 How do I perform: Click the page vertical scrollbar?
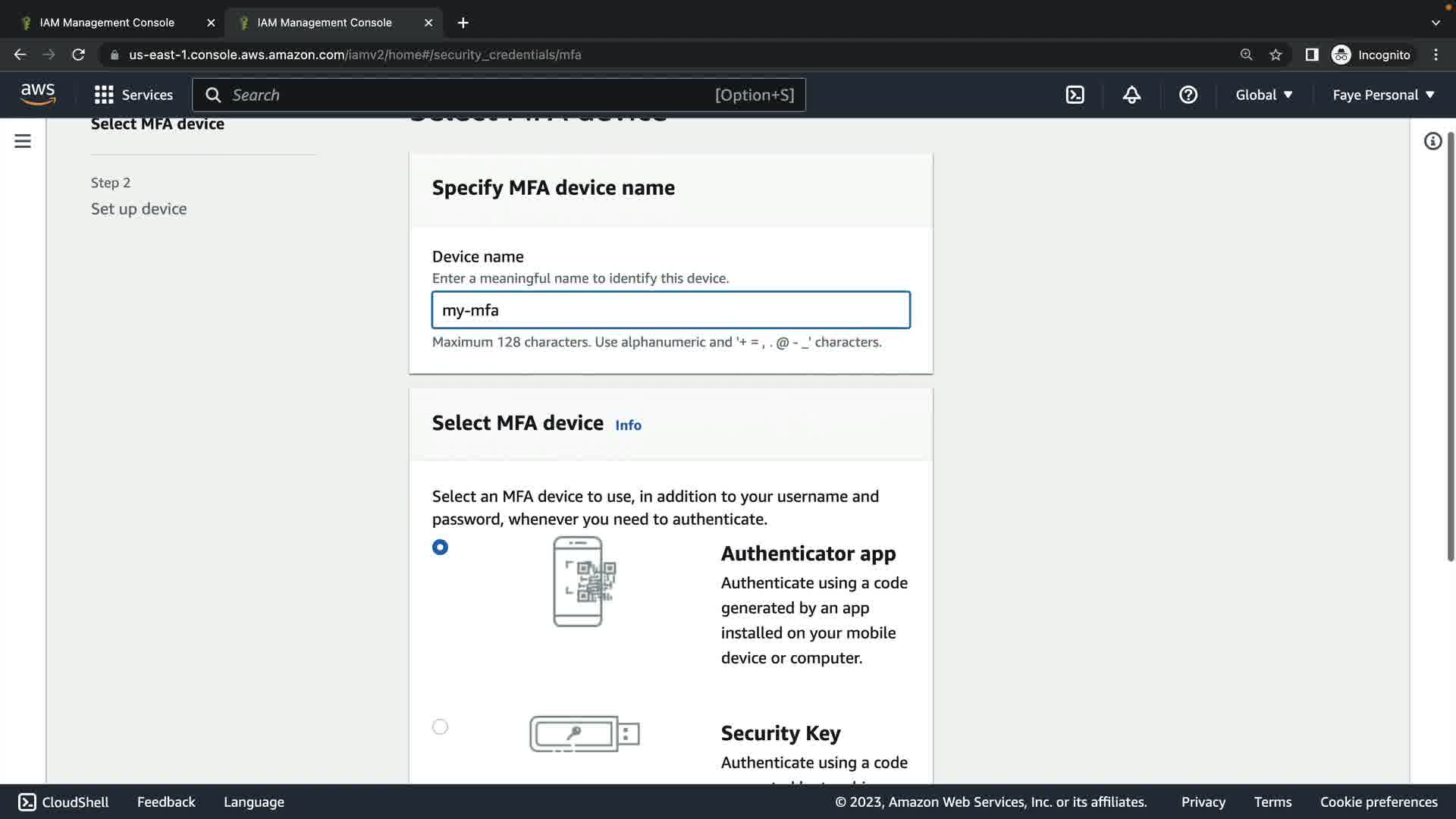(1450, 349)
